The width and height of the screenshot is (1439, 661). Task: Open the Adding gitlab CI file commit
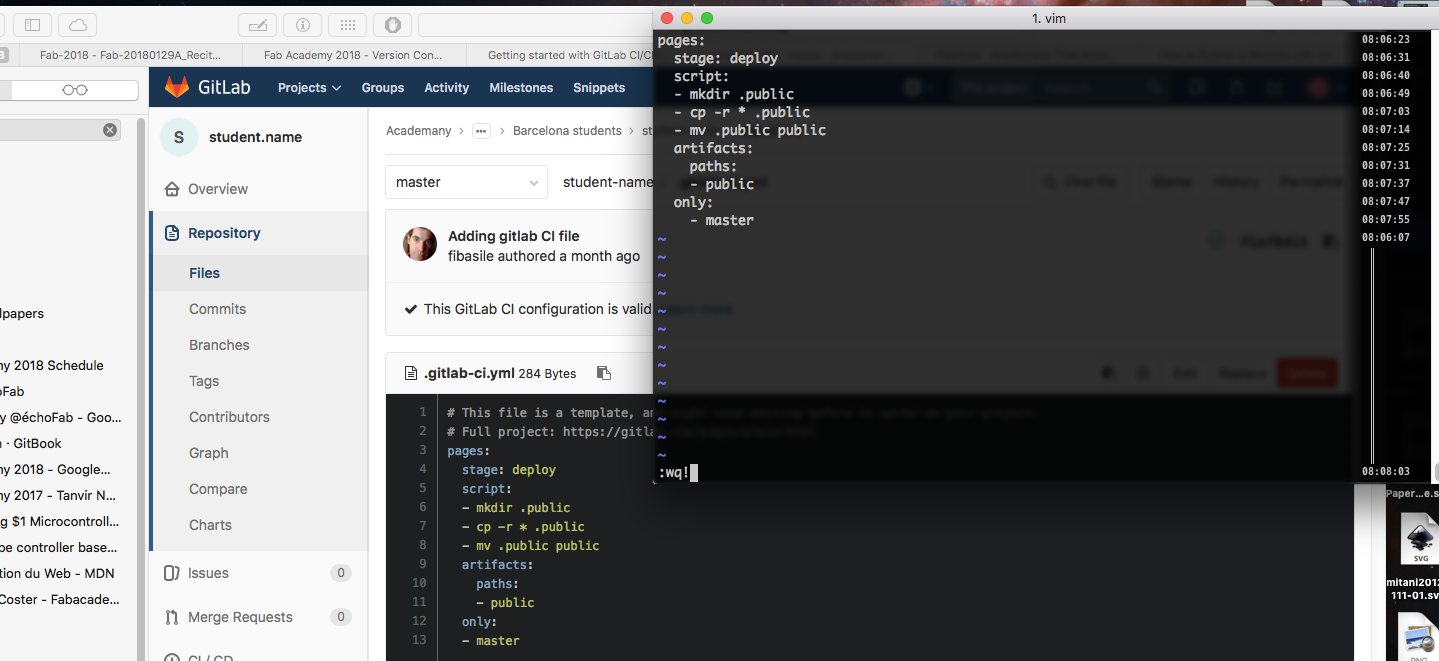point(513,236)
